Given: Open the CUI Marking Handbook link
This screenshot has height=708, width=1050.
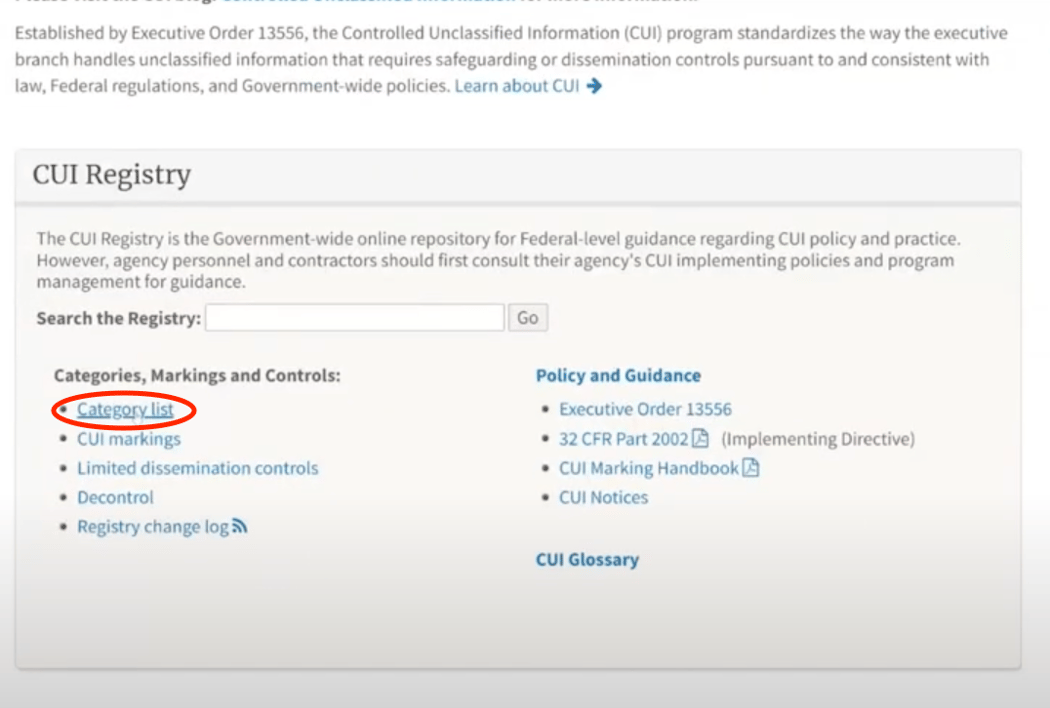Looking at the screenshot, I should pyautogui.click(x=649, y=467).
